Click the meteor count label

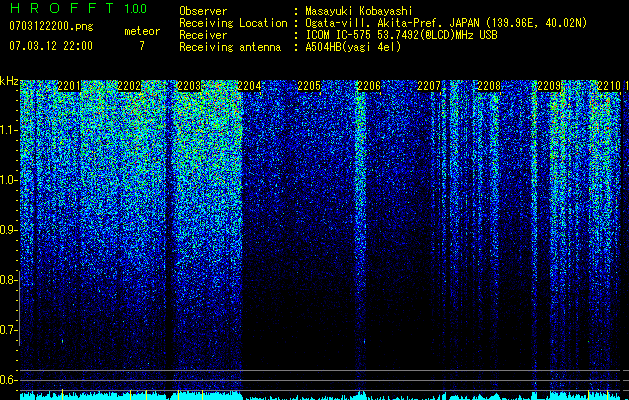pyautogui.click(x=142, y=31)
